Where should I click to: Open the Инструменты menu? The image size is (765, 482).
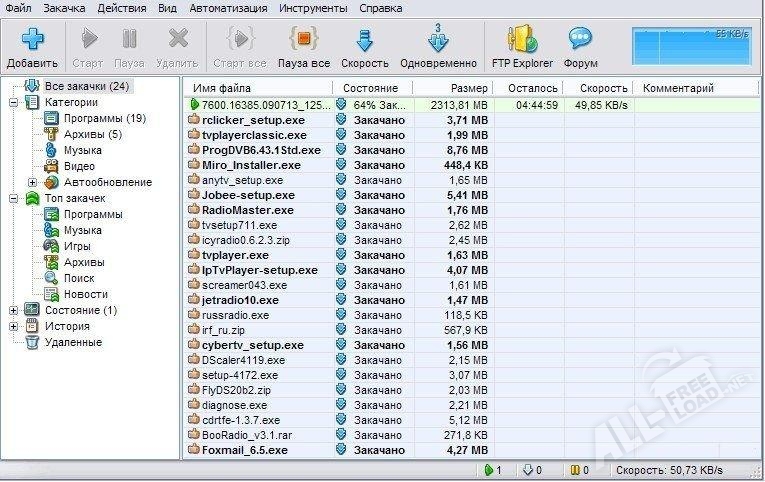[314, 8]
